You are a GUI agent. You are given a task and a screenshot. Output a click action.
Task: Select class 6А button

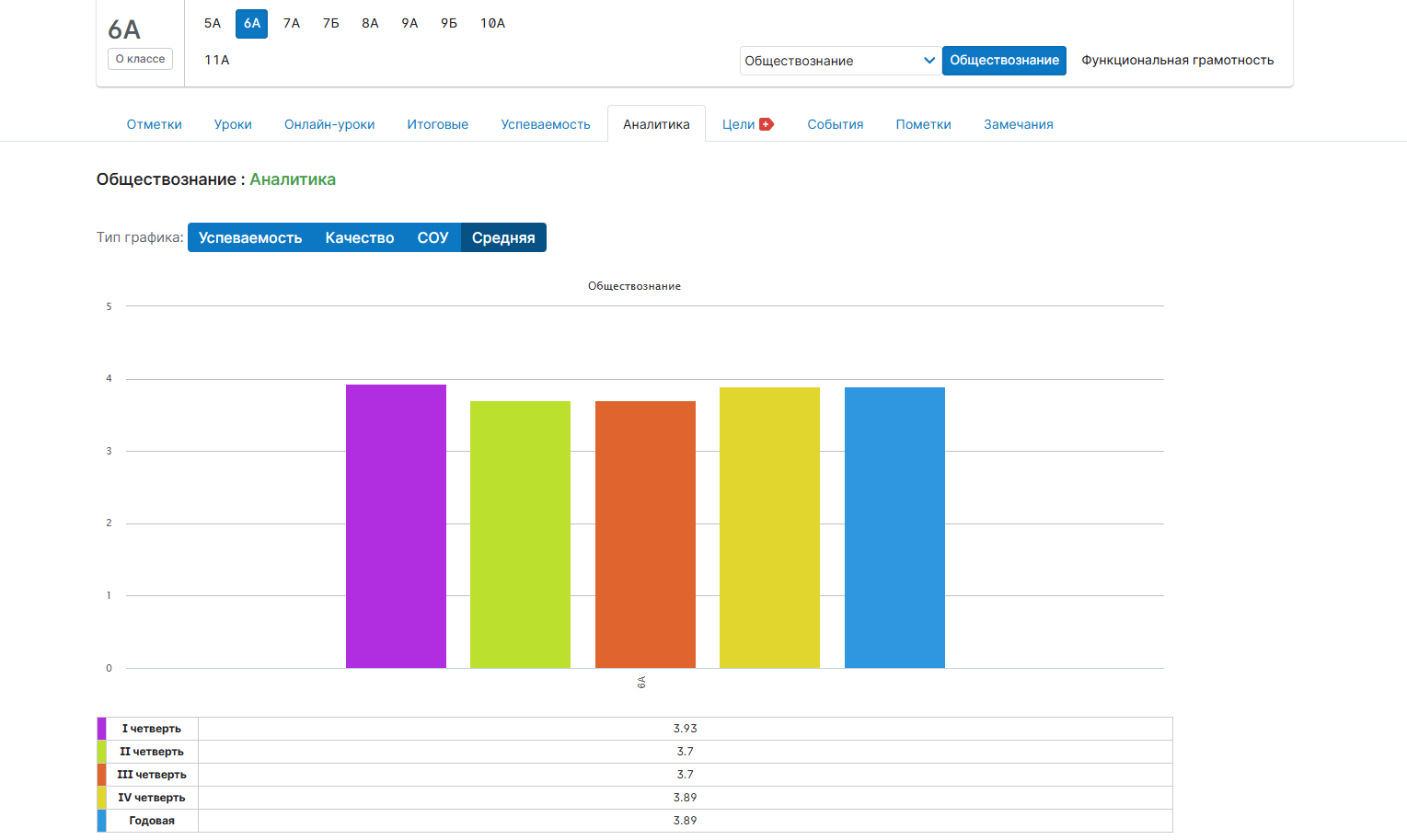pyautogui.click(x=252, y=23)
